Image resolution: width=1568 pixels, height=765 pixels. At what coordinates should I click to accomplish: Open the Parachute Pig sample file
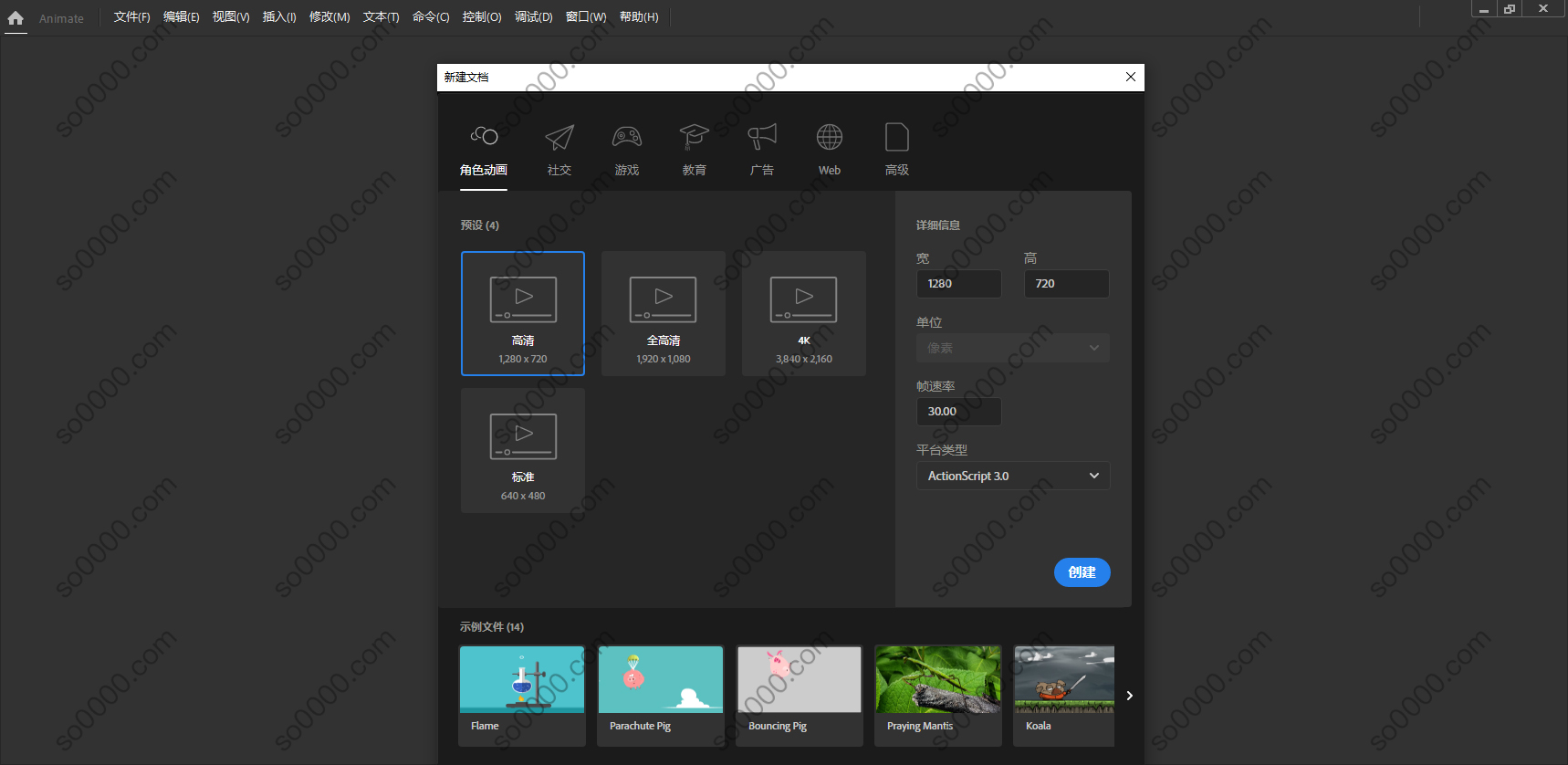(661, 696)
